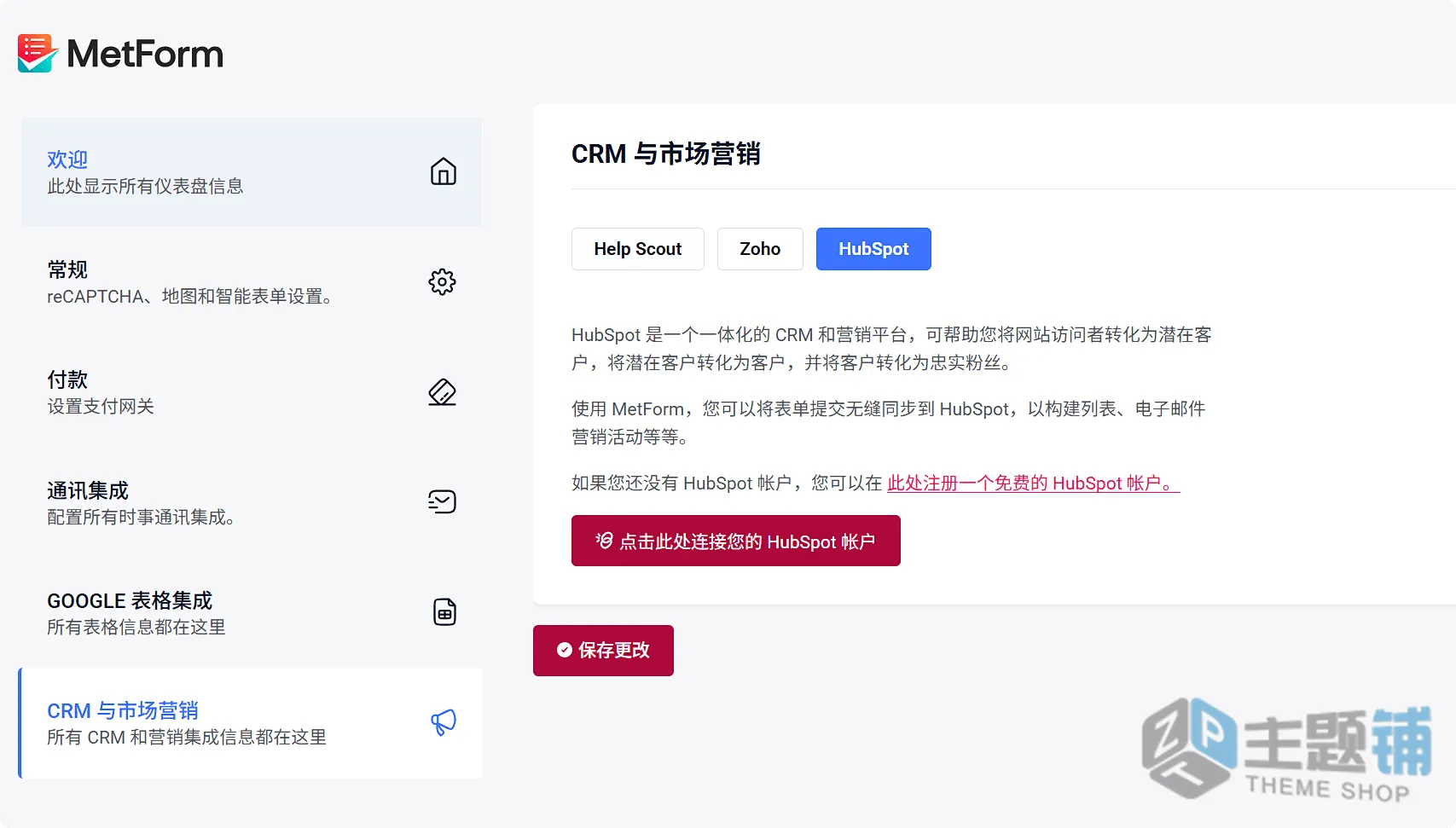
Task: Switch to the Zoho tab
Action: pyautogui.click(x=760, y=249)
